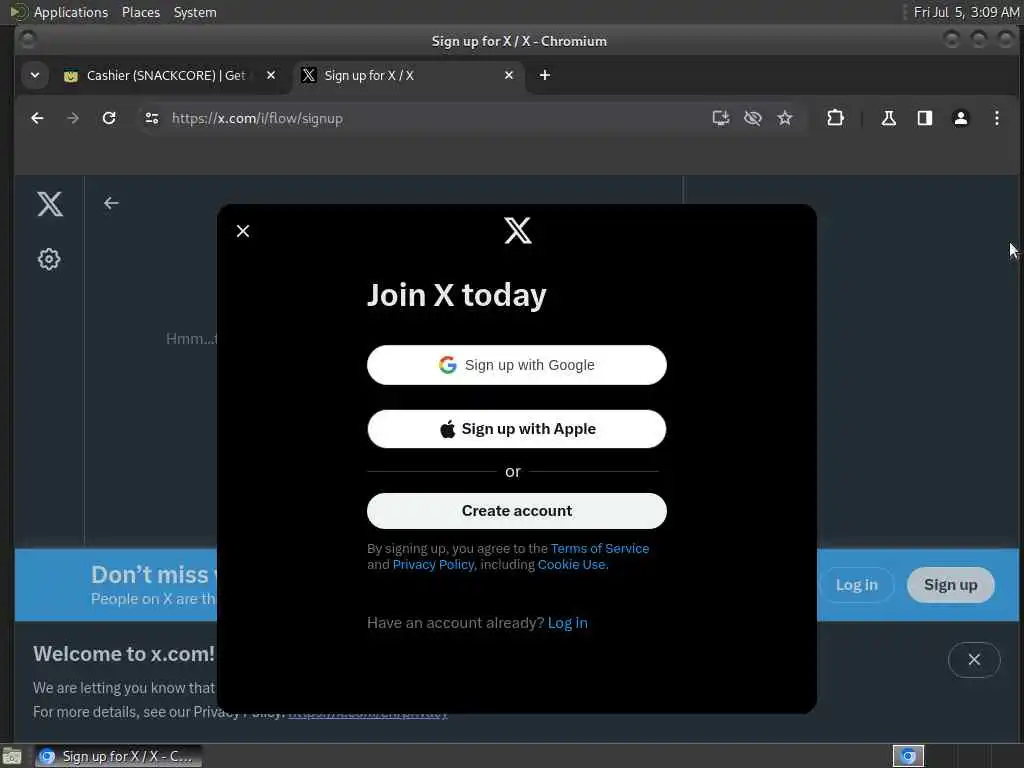The height and width of the screenshot is (768, 1024).
Task: Close the Cashier (SNACKCORE) tab
Action: click(271, 75)
